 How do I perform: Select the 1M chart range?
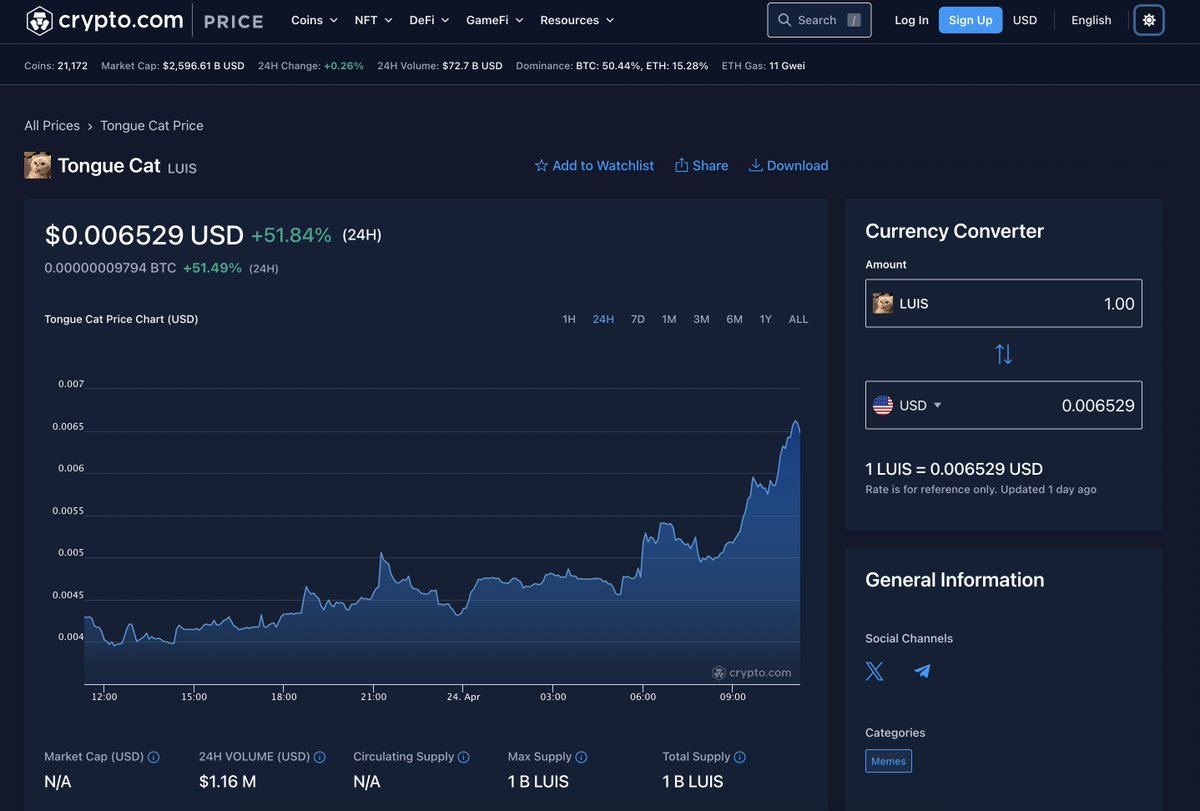pos(669,319)
